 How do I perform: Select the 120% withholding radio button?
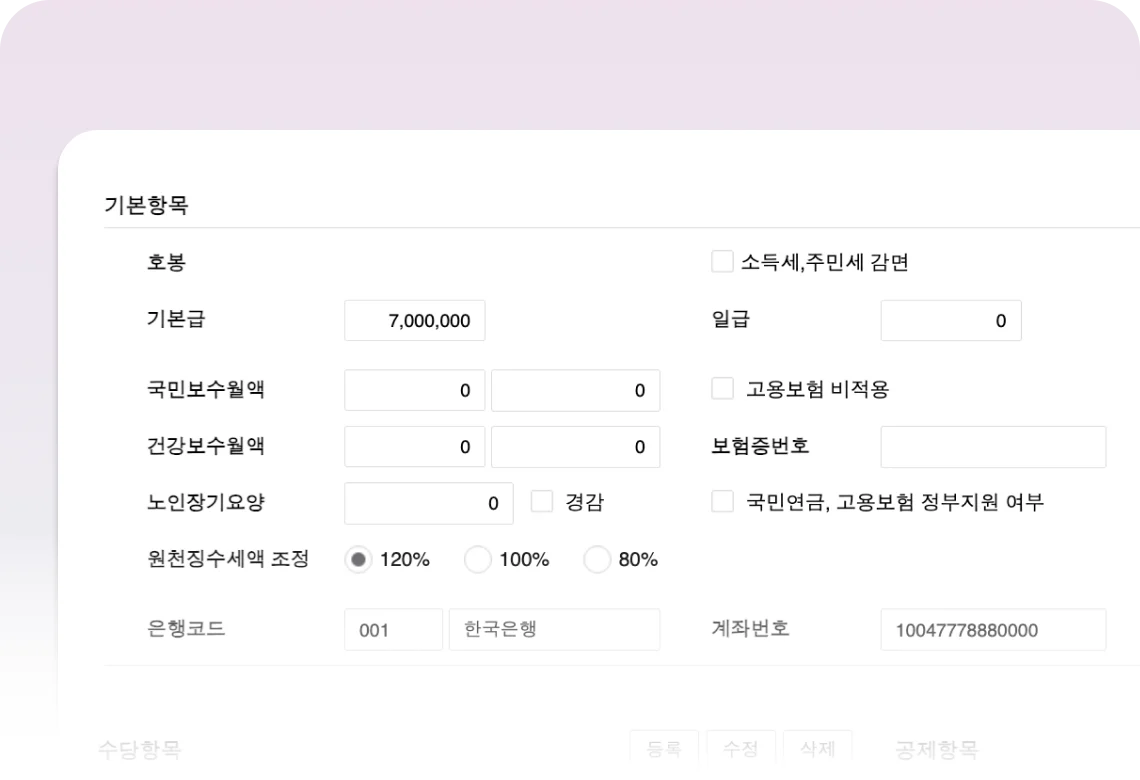point(358,560)
